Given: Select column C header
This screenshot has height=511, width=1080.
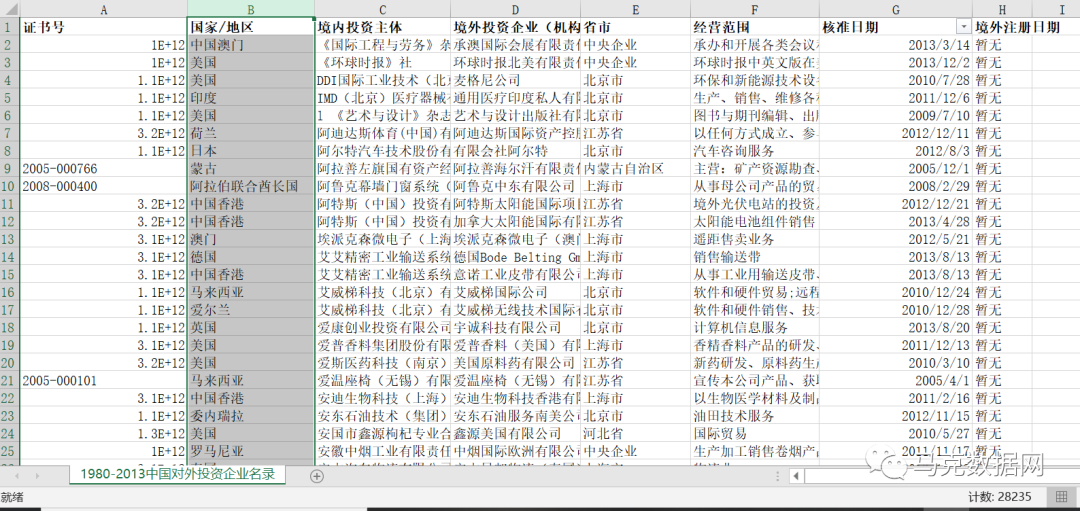Looking at the screenshot, I should pyautogui.click(x=382, y=9).
